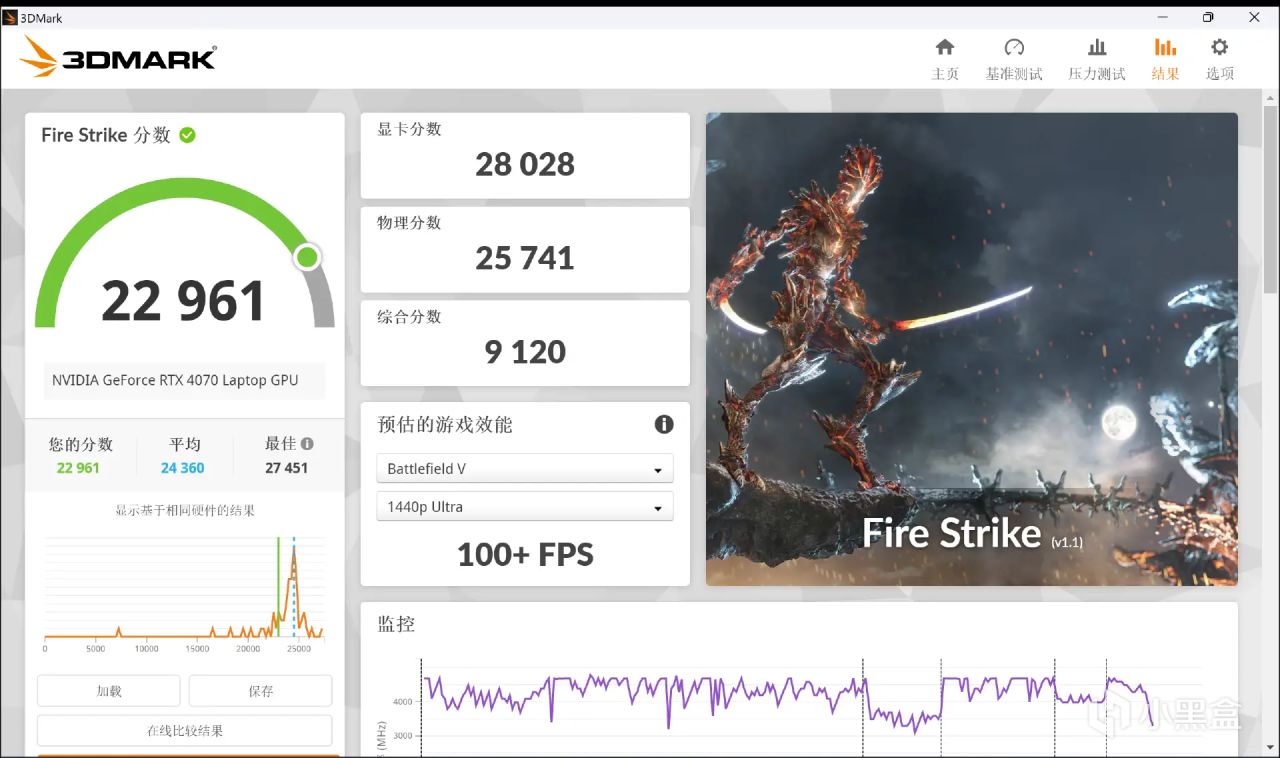Click the 综合分数 value 9 120
1280x758 pixels.
click(525, 352)
